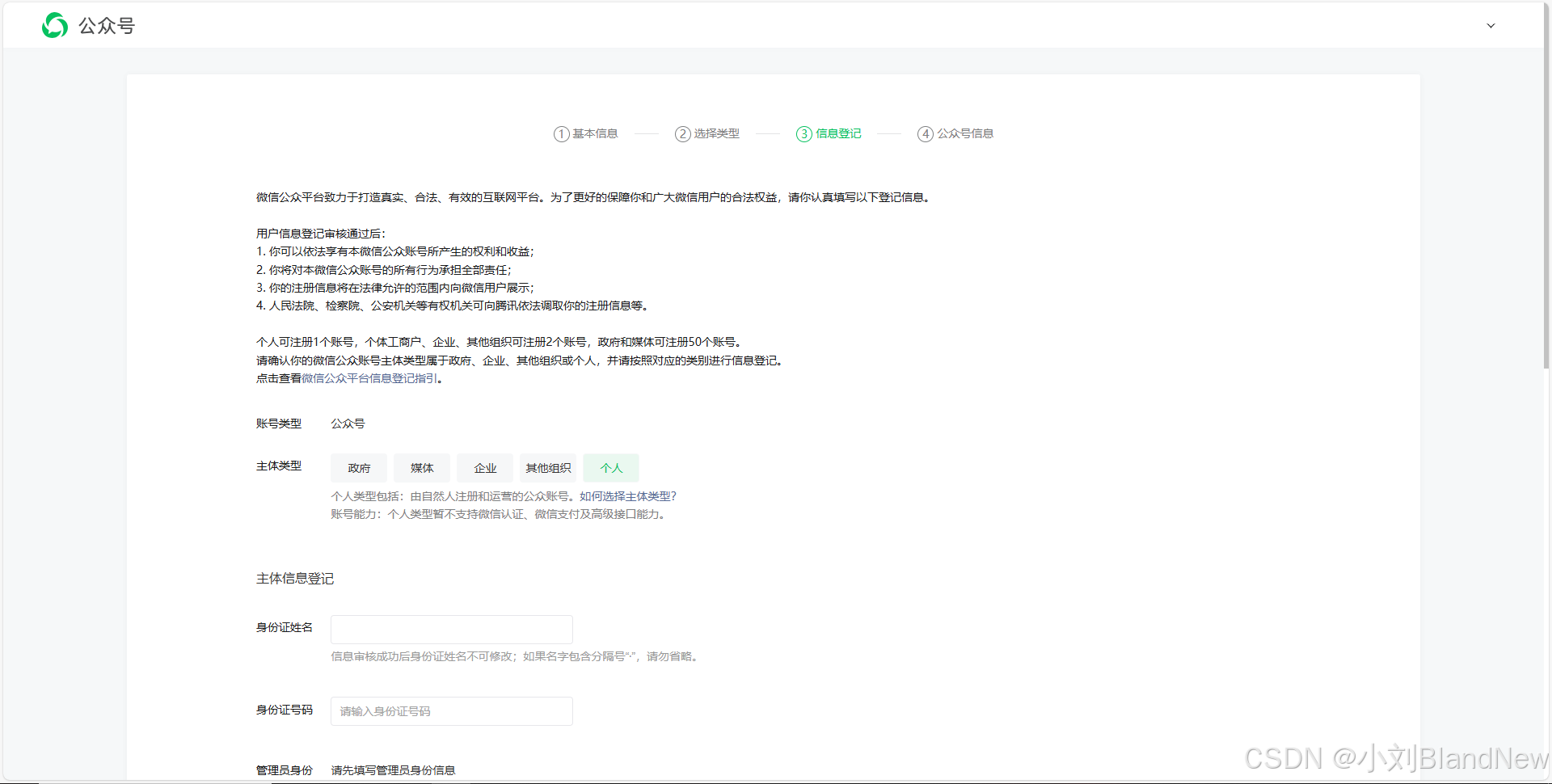Click the 请先填写管理员身份信息 text
The height and width of the screenshot is (784, 1552).
393,770
